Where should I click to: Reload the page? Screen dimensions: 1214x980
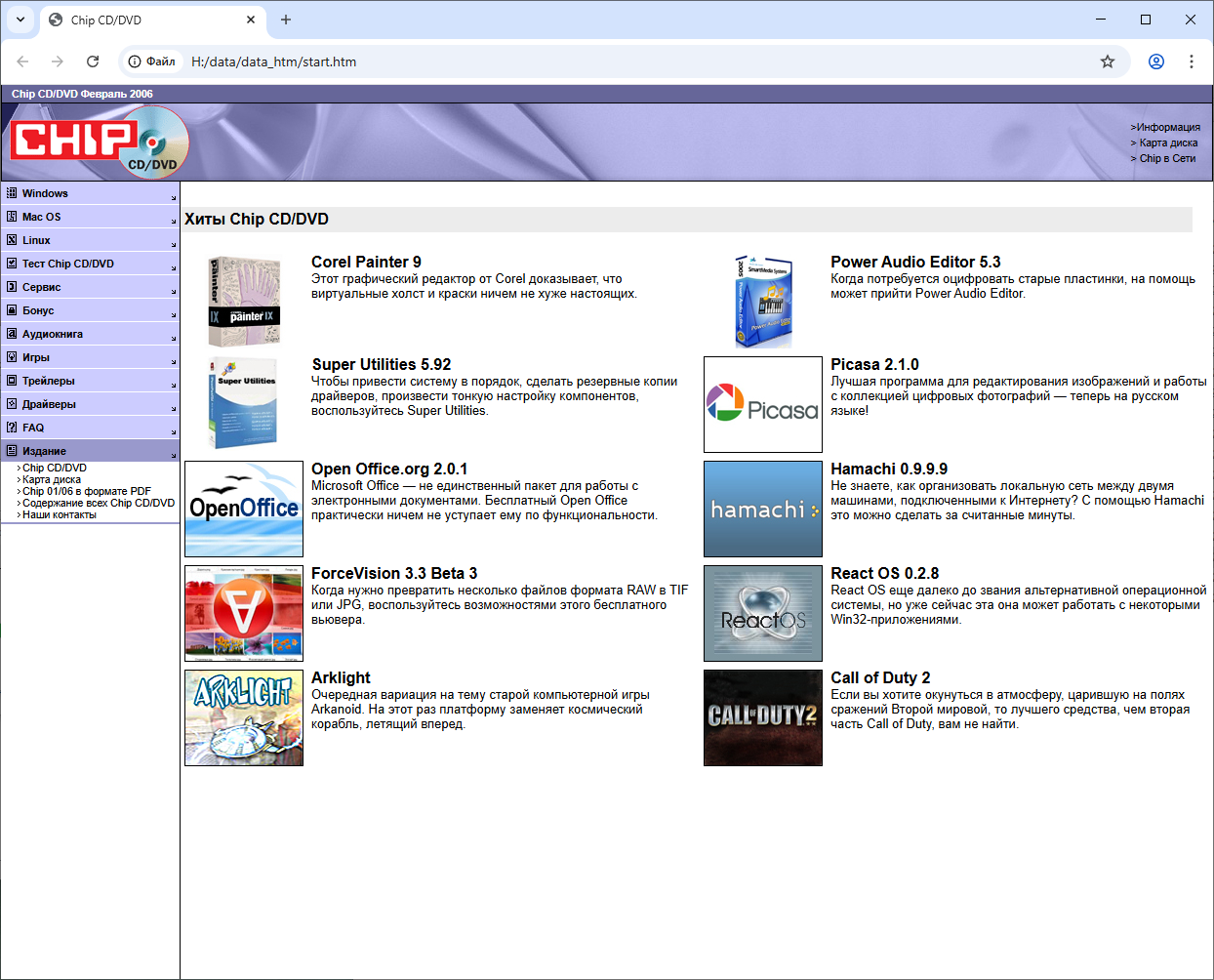(93, 61)
